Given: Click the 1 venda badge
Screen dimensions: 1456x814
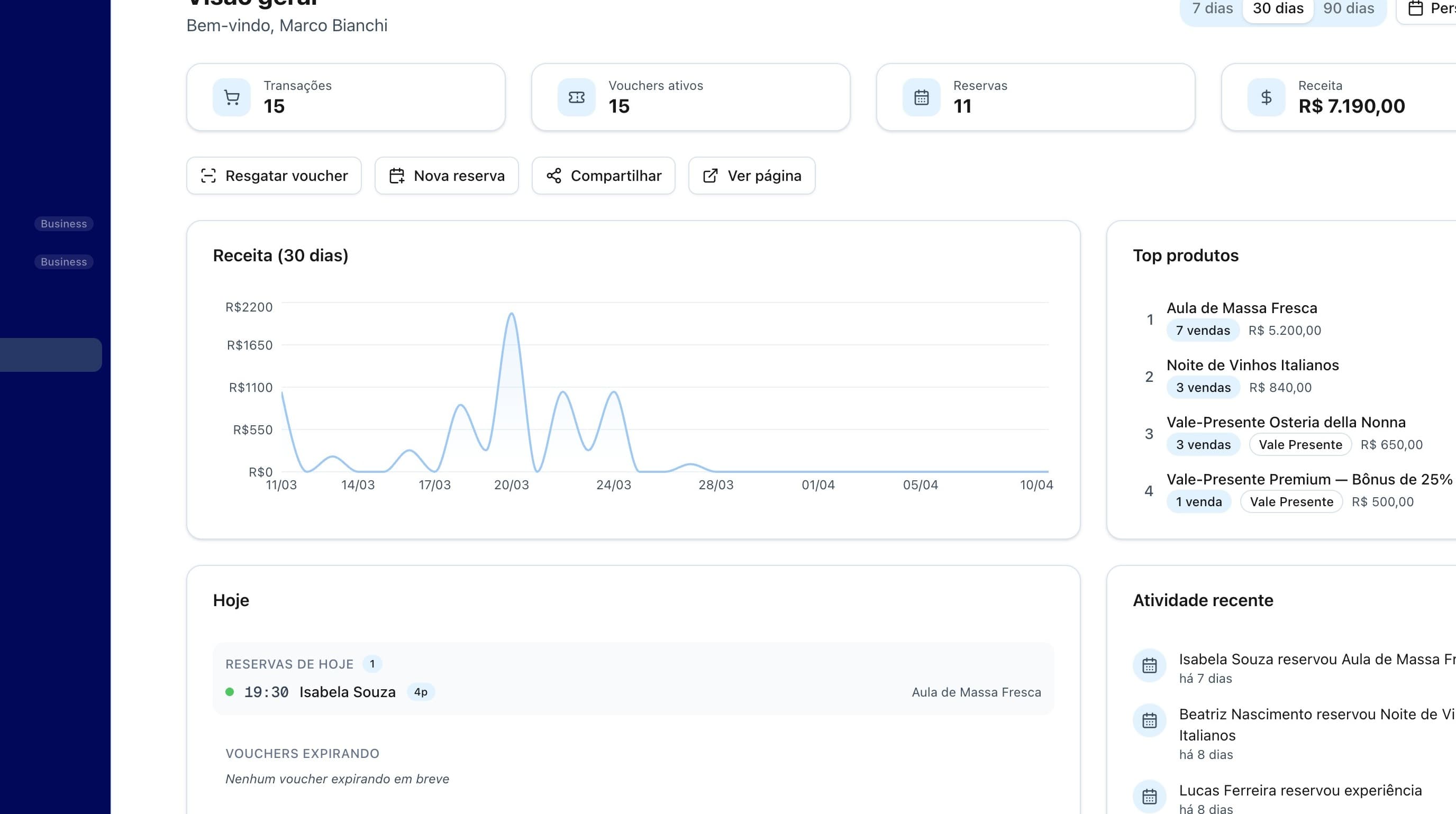Looking at the screenshot, I should click(x=1199, y=501).
